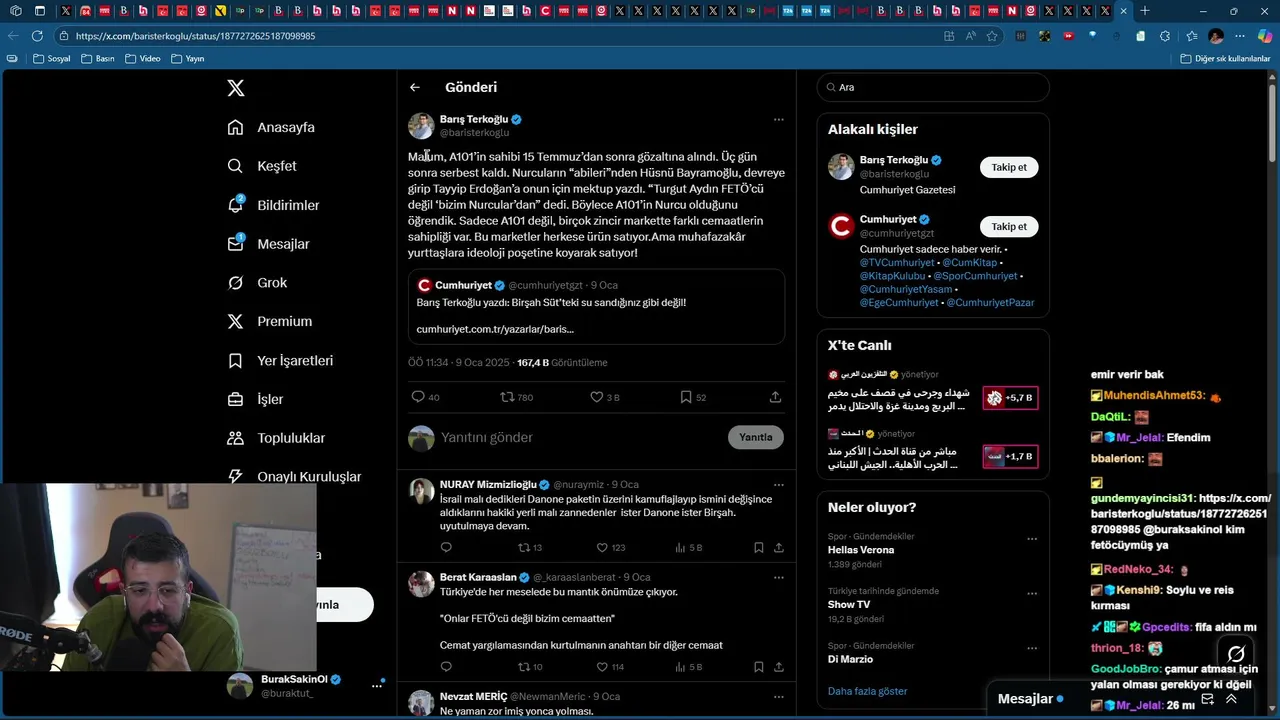Image resolution: width=1280 pixels, height=720 pixels.
Task: Open the quoted Cumhuriyet post card
Action: click(596, 307)
